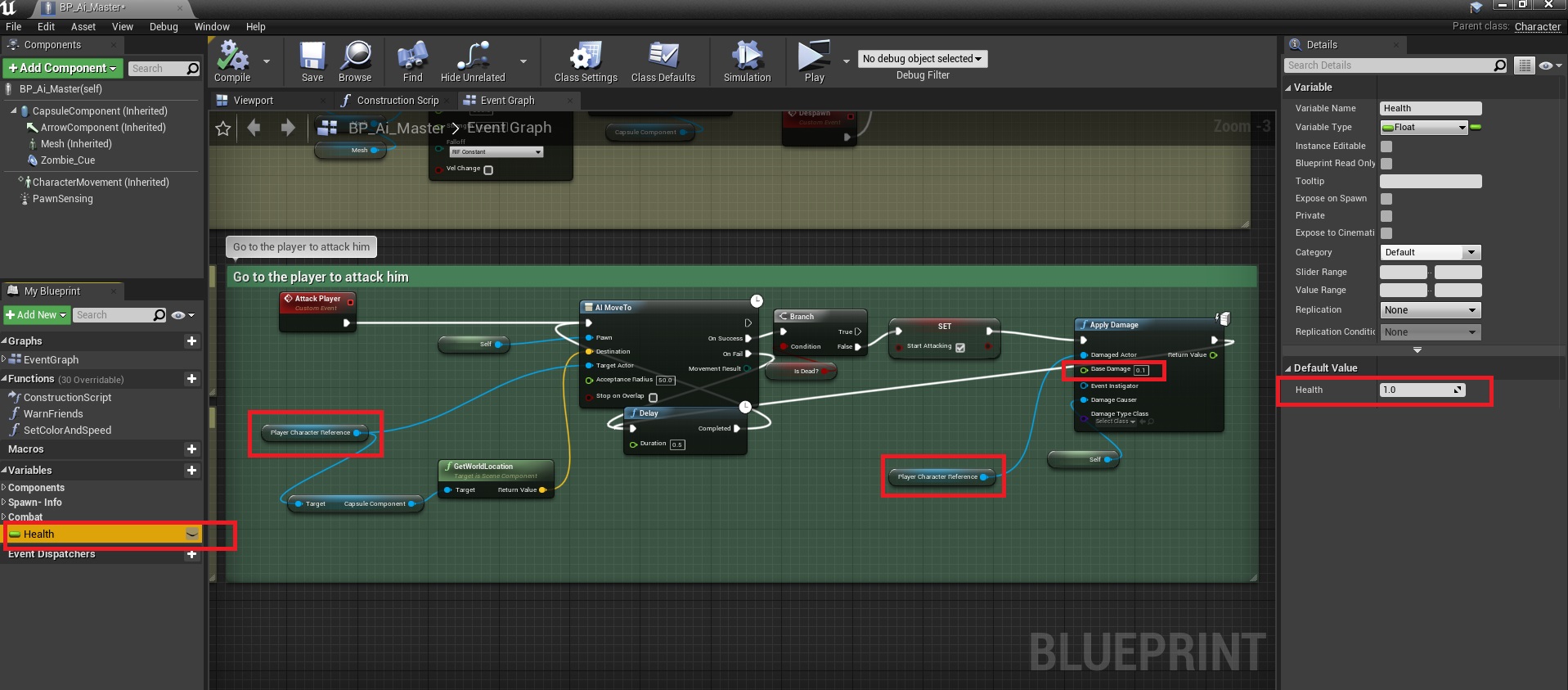
Task: Open the debug object selection dropdown
Action: click(922, 59)
